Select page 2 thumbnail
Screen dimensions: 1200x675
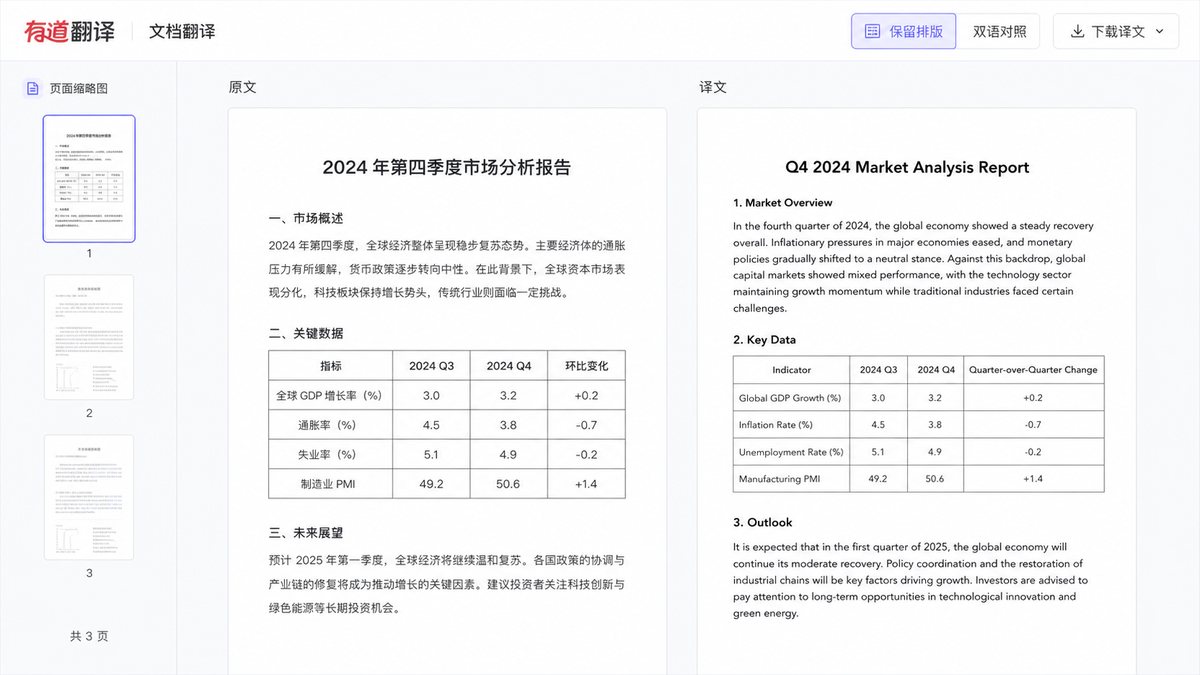tap(89, 337)
